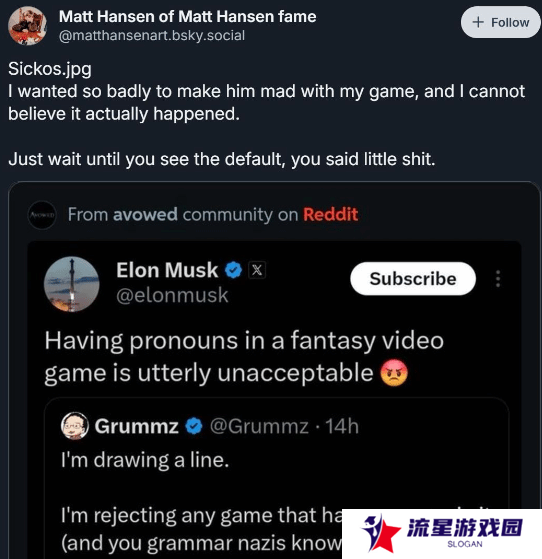Click the X affiliation badge icon
The height and width of the screenshot is (559, 542).
click(257, 270)
